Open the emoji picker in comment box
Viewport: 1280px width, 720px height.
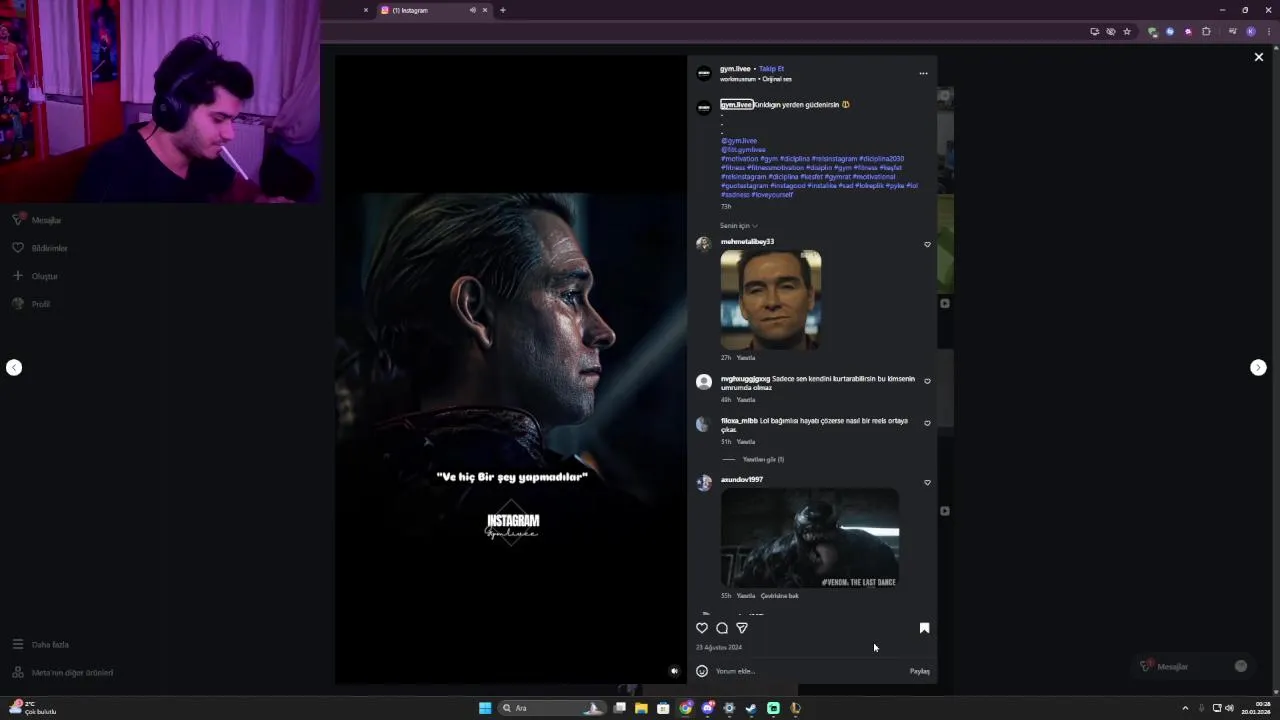point(702,671)
